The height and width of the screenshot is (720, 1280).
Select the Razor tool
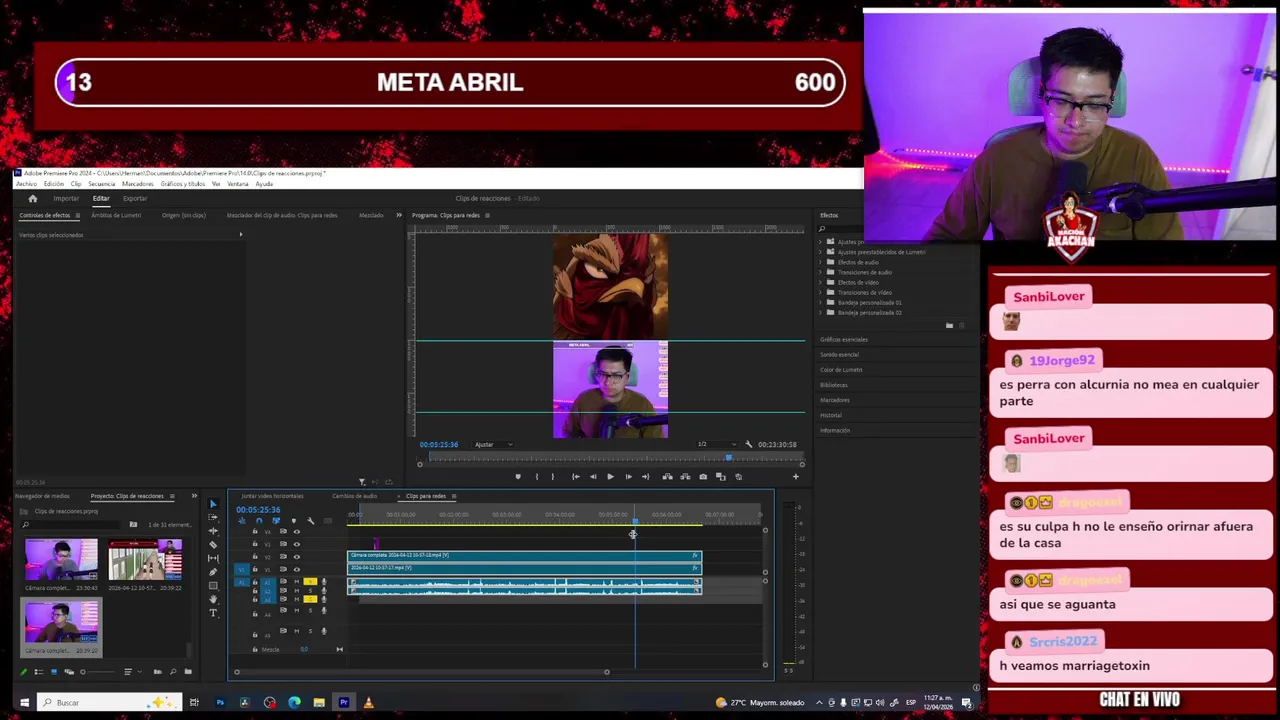[x=213, y=544]
